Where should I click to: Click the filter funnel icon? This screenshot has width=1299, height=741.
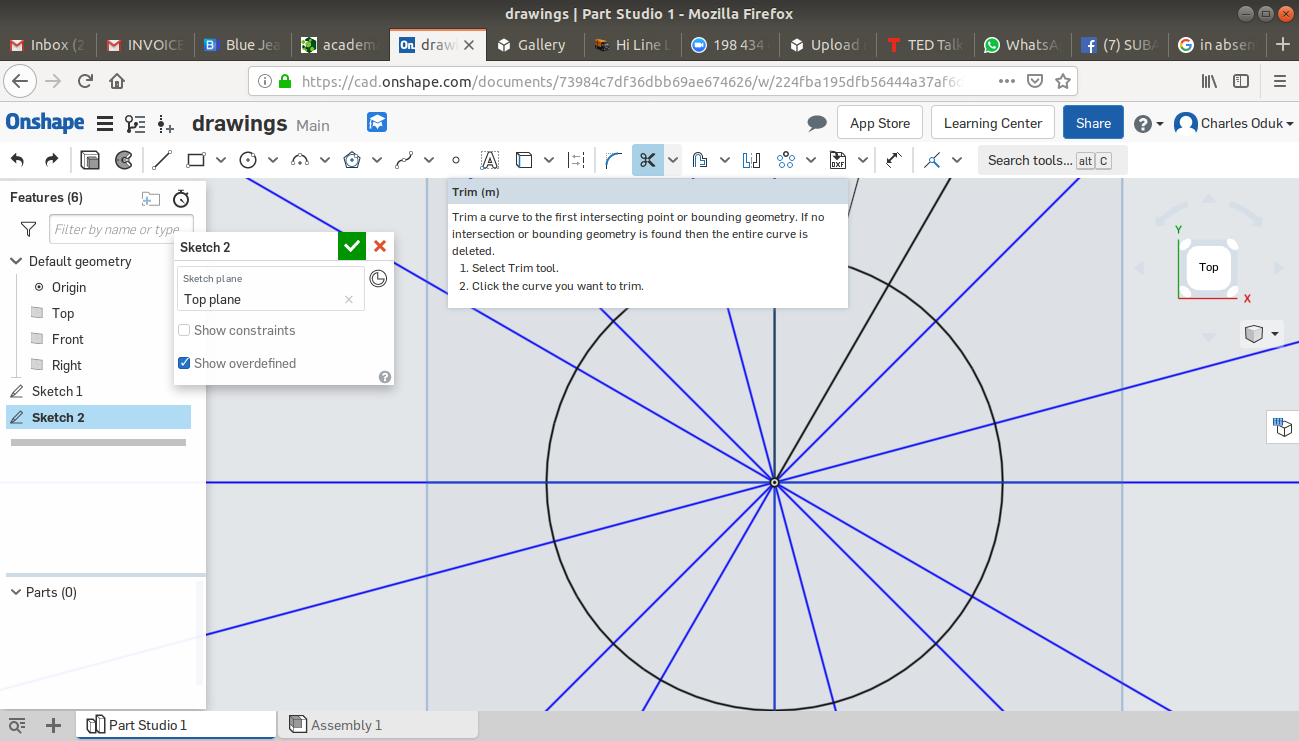[28, 229]
